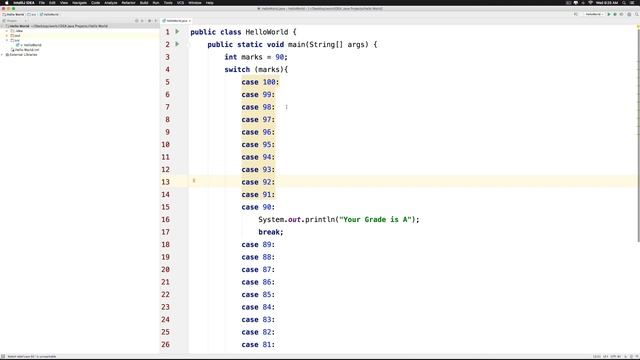The width and height of the screenshot is (640, 360).
Task: Open Project Structure toolbar icon
Action: coord(629,14)
